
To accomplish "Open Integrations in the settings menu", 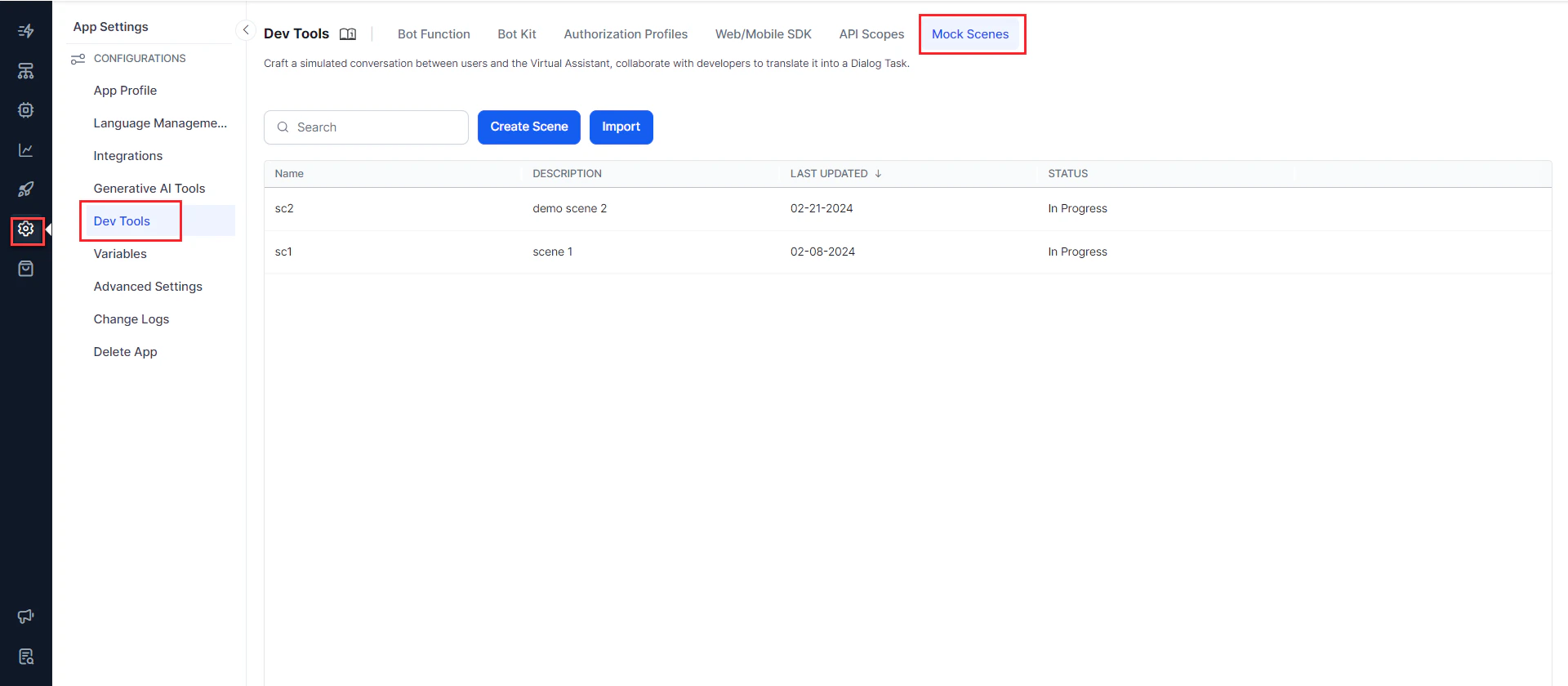I will pos(128,156).
